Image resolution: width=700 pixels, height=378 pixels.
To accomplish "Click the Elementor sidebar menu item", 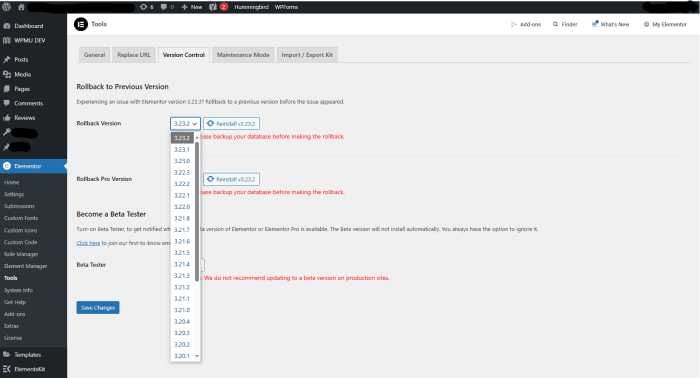I will [33, 166].
